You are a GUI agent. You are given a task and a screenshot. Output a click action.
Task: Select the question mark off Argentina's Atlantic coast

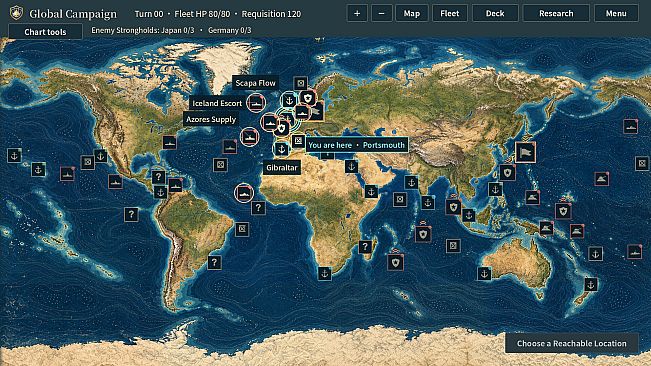point(214,262)
